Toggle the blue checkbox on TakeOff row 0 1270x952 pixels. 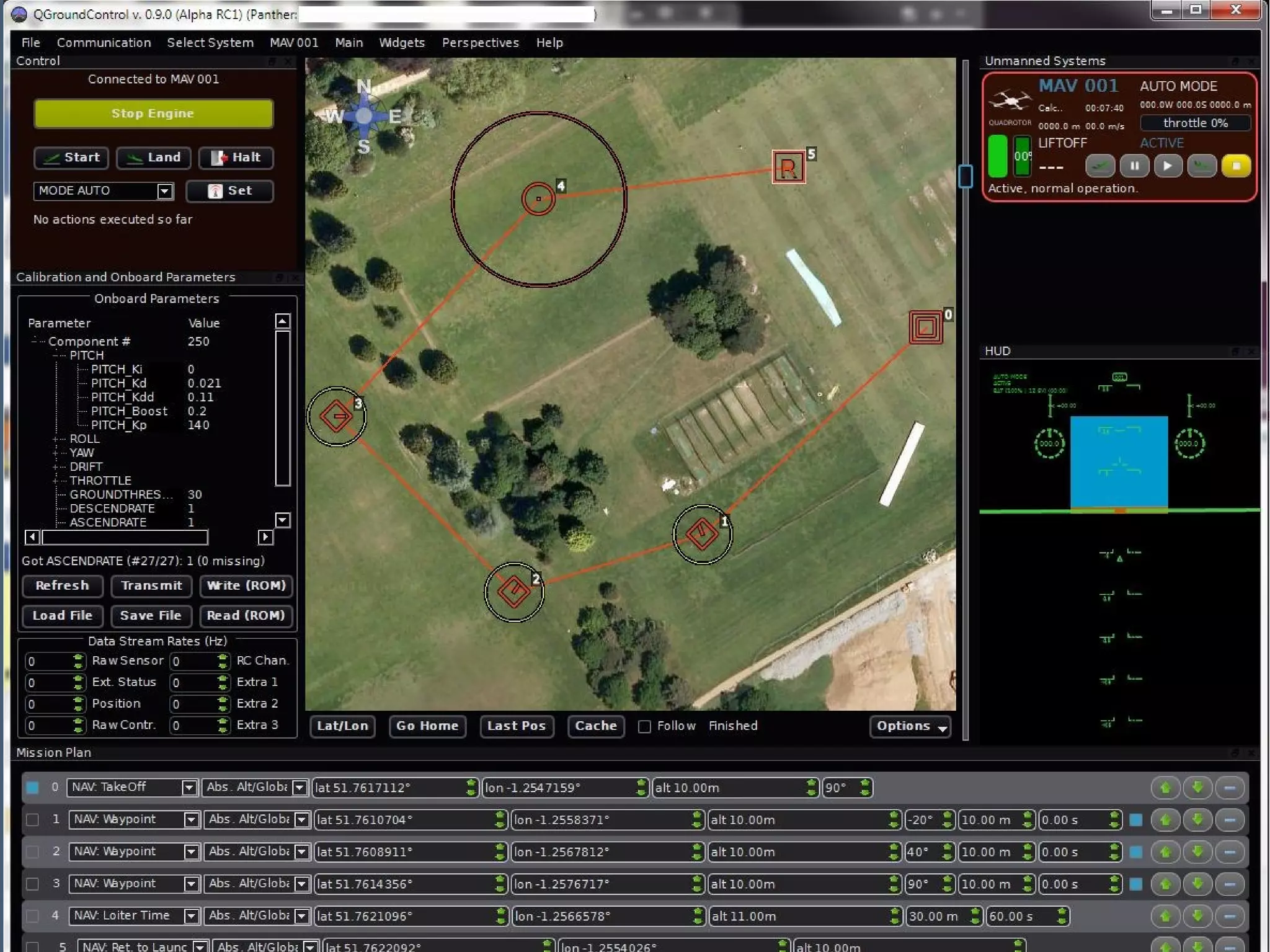click(x=32, y=788)
